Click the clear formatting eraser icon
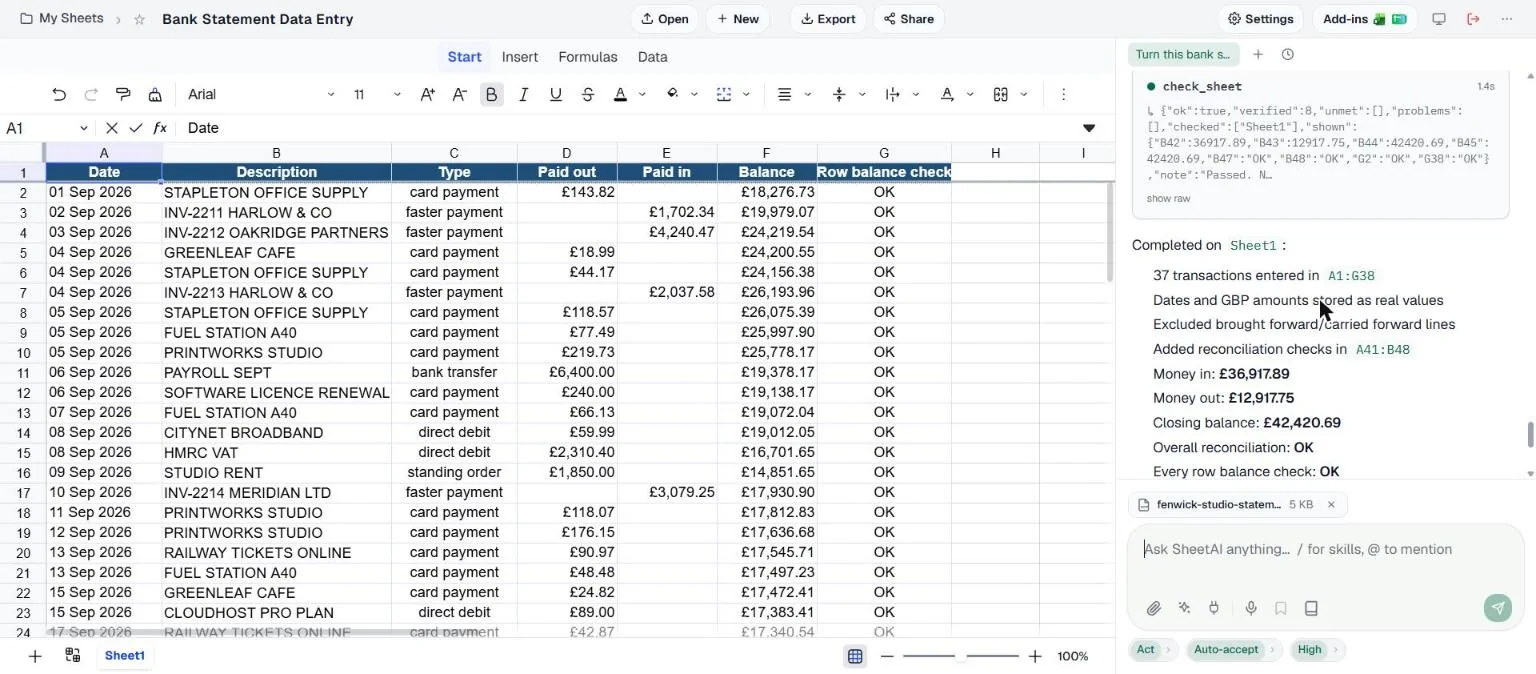The height and width of the screenshot is (674, 1536). [155, 94]
